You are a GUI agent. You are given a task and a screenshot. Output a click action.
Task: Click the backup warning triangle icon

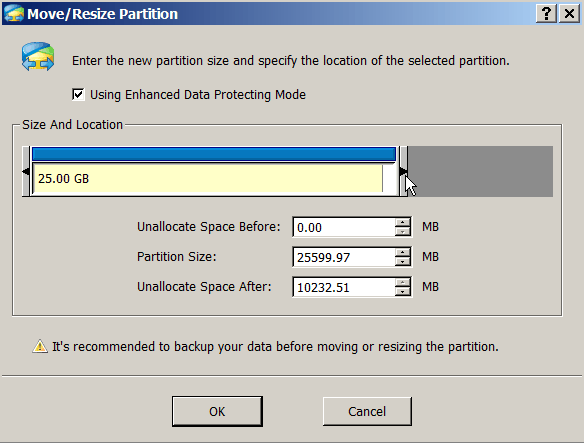click(40, 347)
